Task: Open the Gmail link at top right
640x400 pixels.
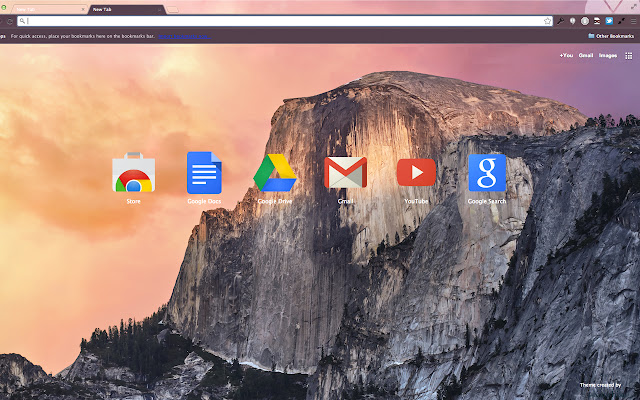Action: 586,56
